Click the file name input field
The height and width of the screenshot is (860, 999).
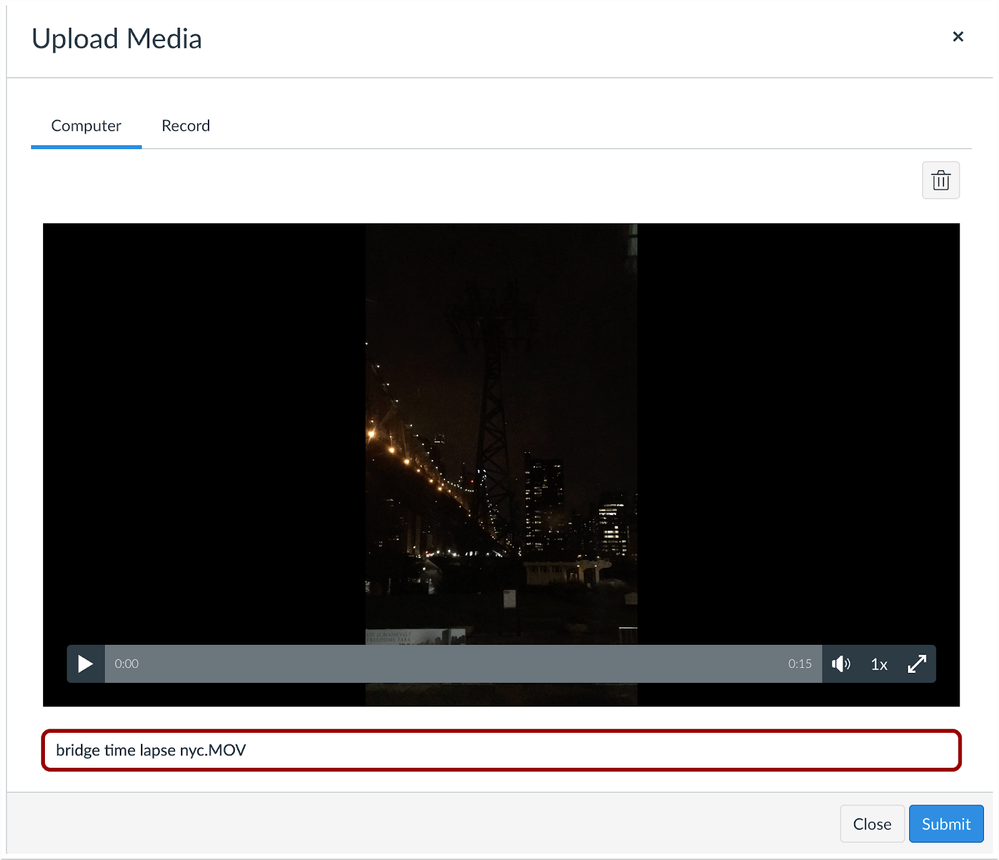(501, 750)
